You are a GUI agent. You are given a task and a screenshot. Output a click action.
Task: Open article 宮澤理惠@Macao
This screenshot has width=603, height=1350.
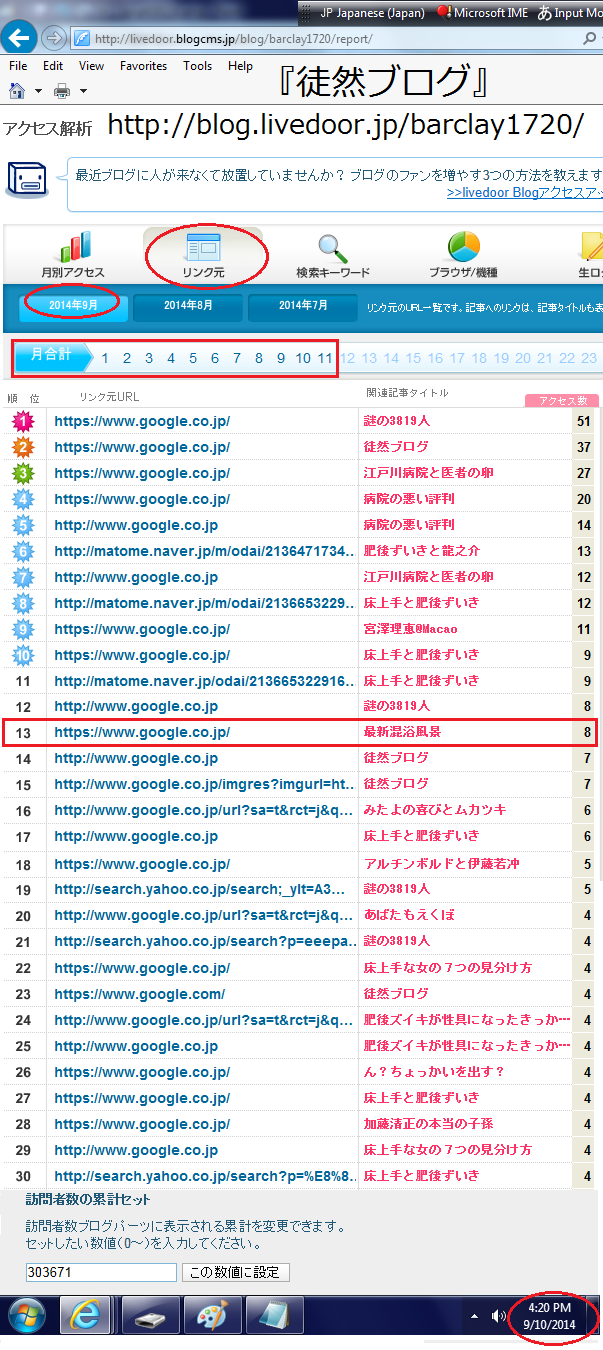click(x=410, y=629)
